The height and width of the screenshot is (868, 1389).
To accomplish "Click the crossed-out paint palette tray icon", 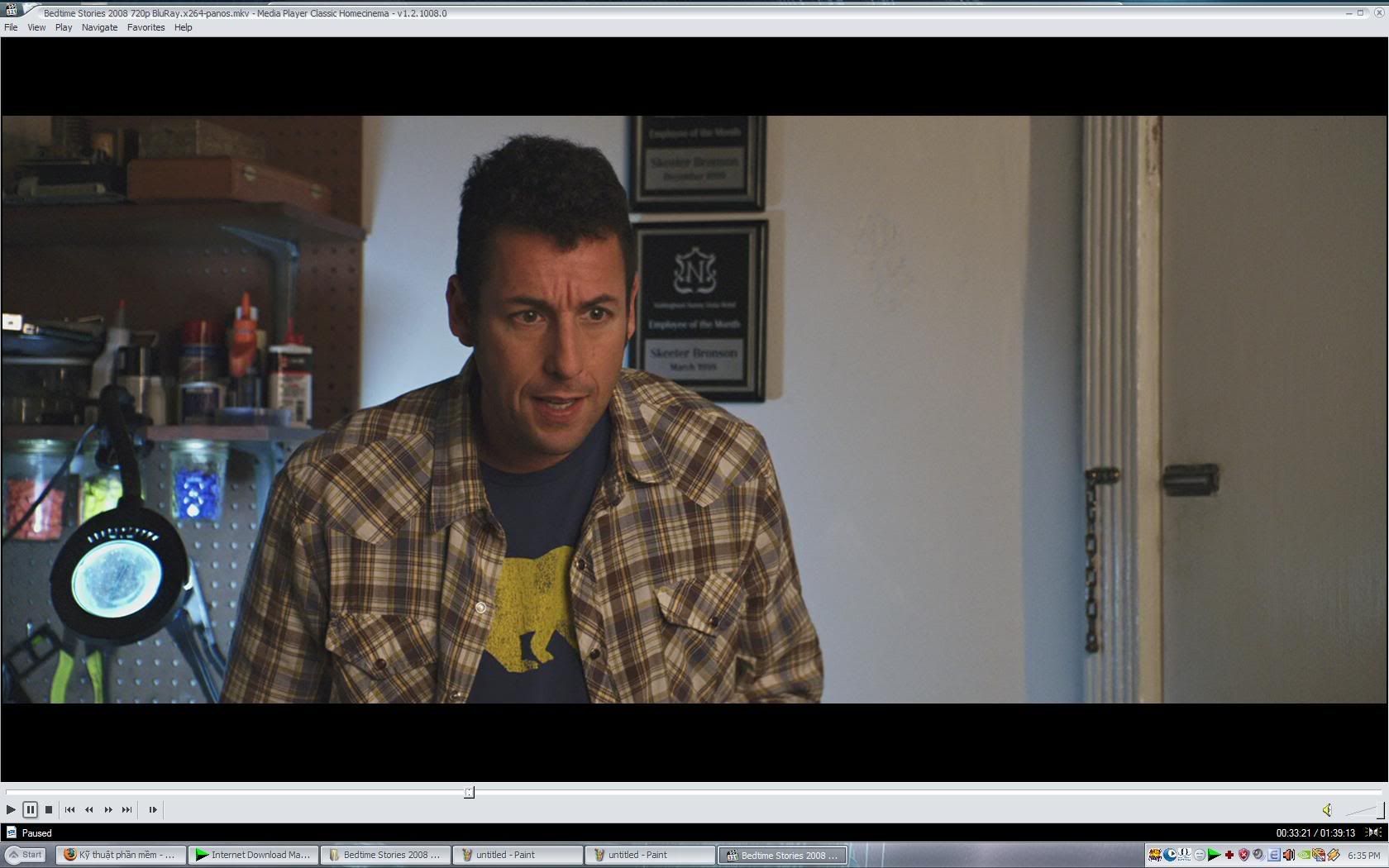I will click(x=1318, y=855).
